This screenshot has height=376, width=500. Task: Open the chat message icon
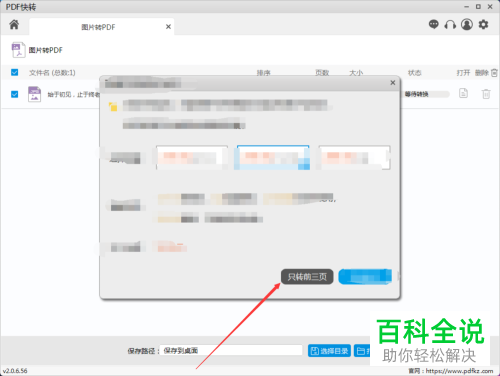[x=433, y=24]
